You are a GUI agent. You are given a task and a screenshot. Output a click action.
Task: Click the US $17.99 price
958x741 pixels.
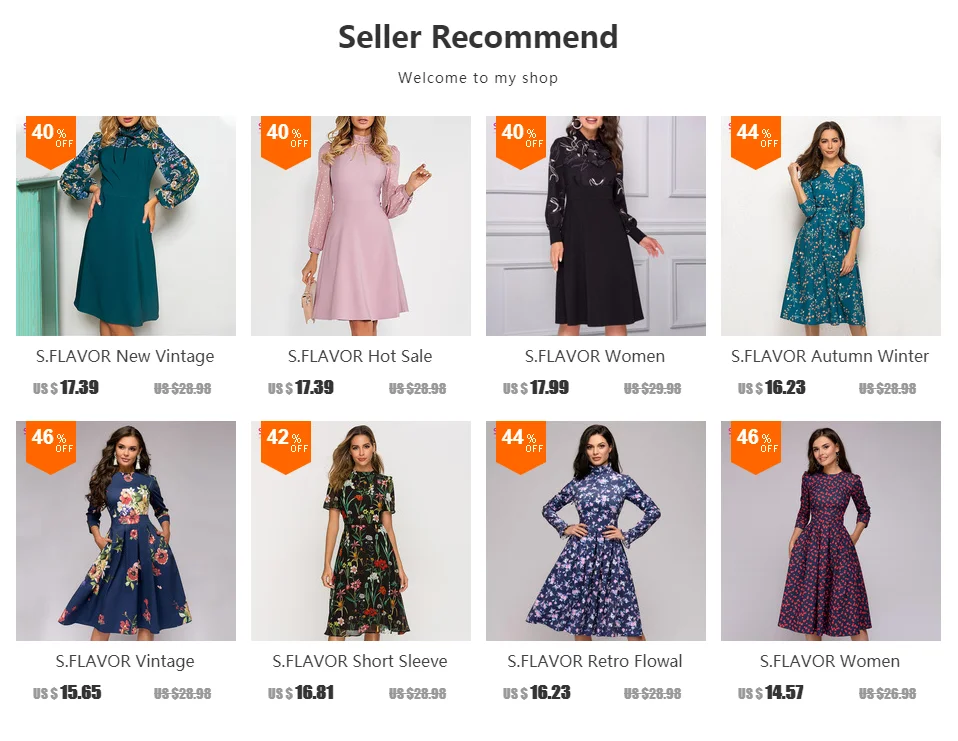point(536,388)
